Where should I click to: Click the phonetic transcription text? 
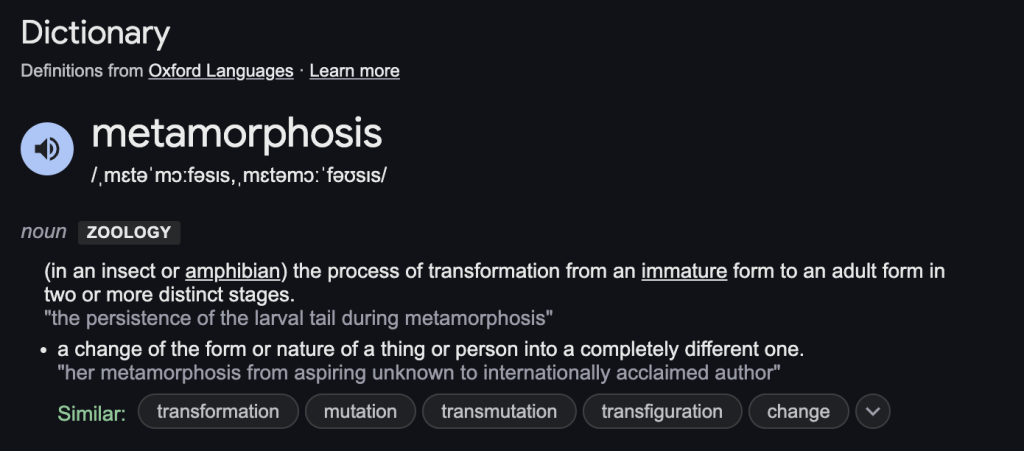(238, 175)
